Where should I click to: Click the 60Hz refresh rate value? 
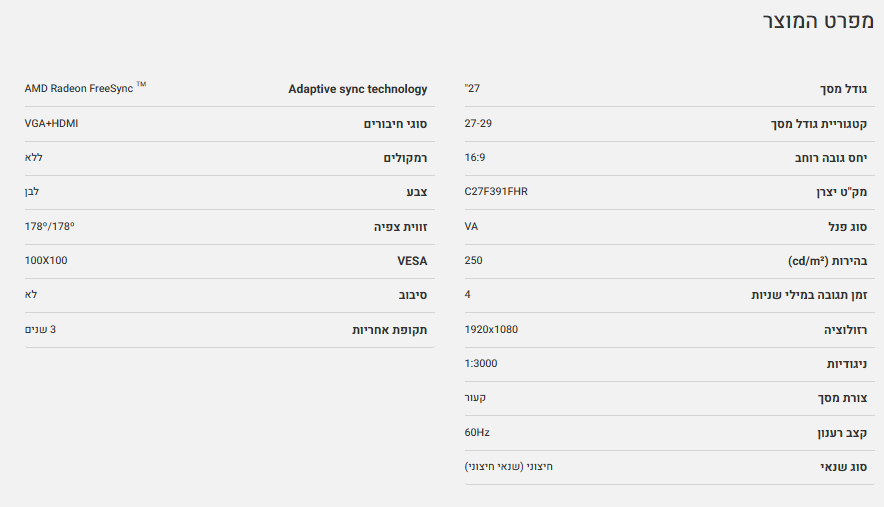click(477, 432)
